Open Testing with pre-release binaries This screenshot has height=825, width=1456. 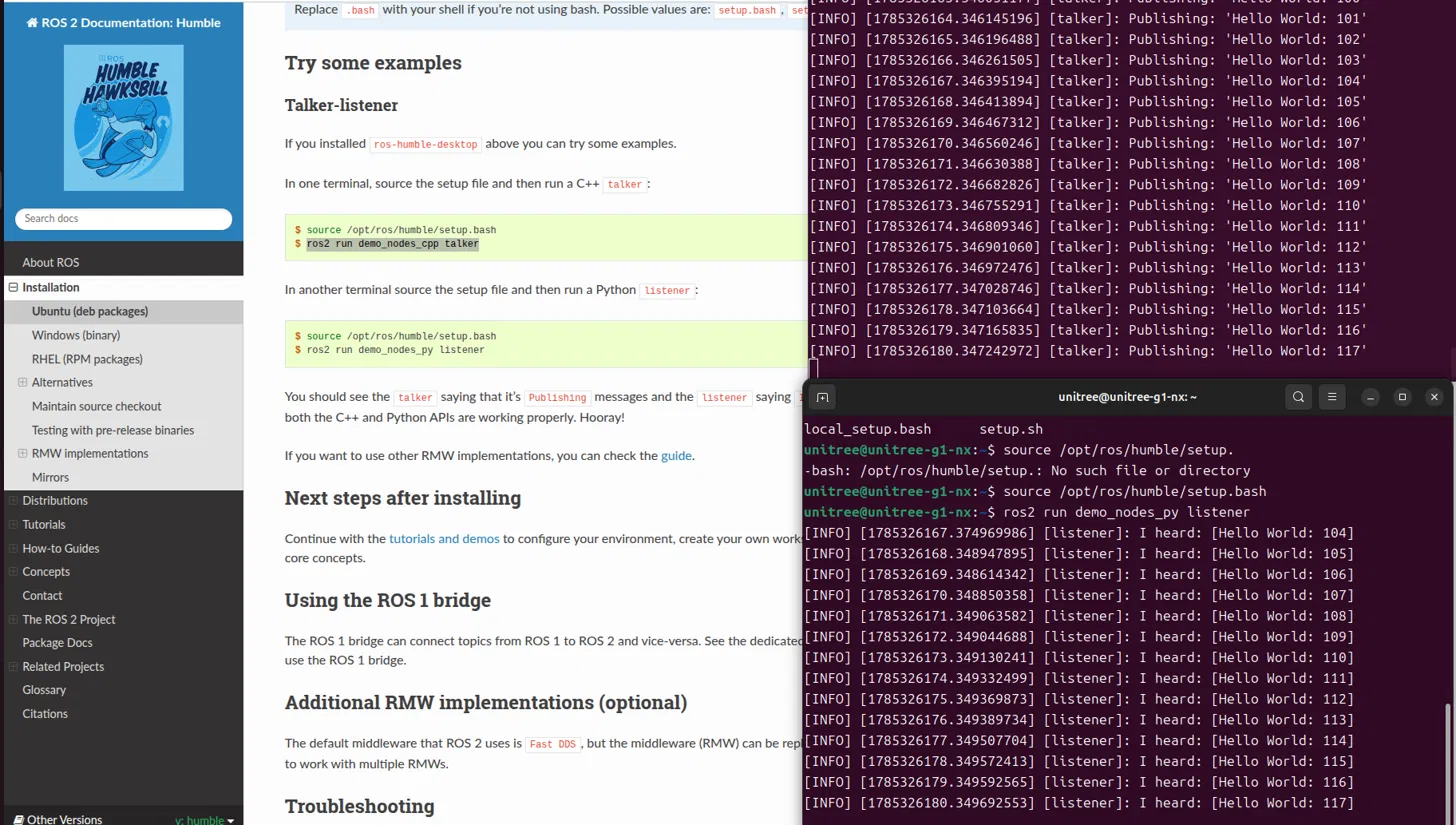(113, 431)
